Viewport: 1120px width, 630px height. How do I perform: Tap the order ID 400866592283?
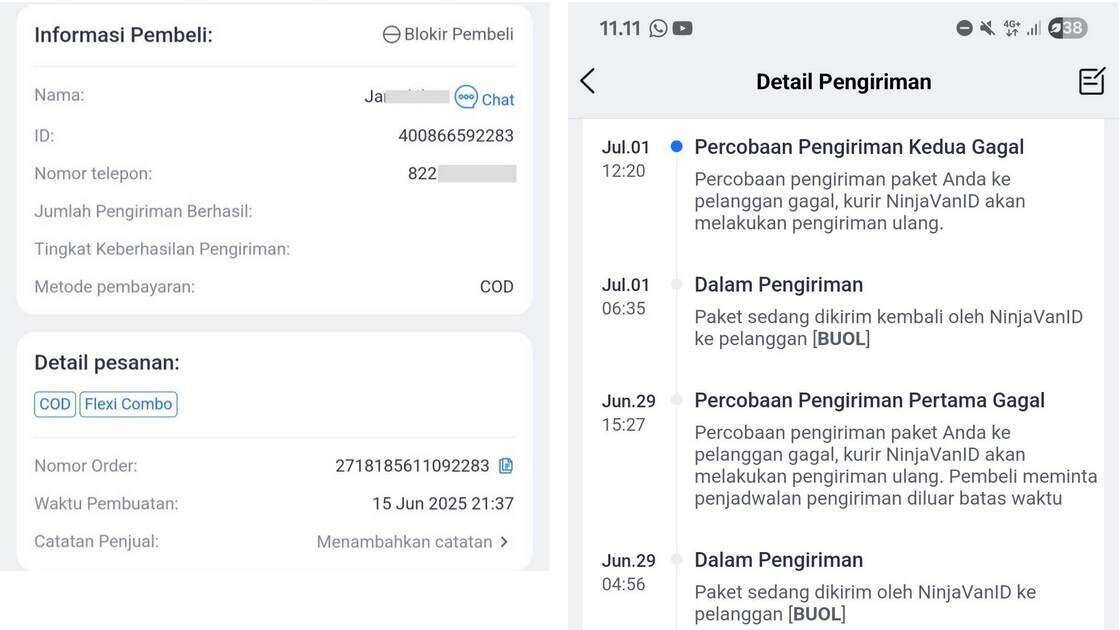455,135
